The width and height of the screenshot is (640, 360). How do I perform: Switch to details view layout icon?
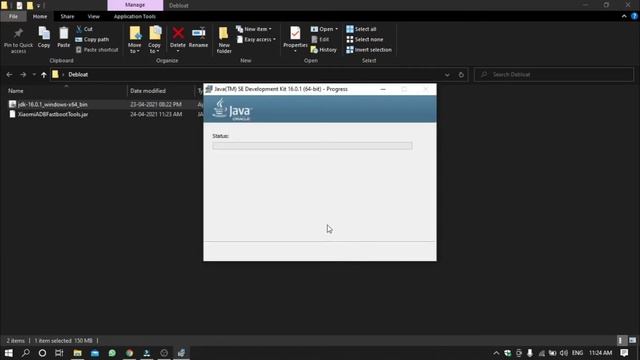[620, 340]
